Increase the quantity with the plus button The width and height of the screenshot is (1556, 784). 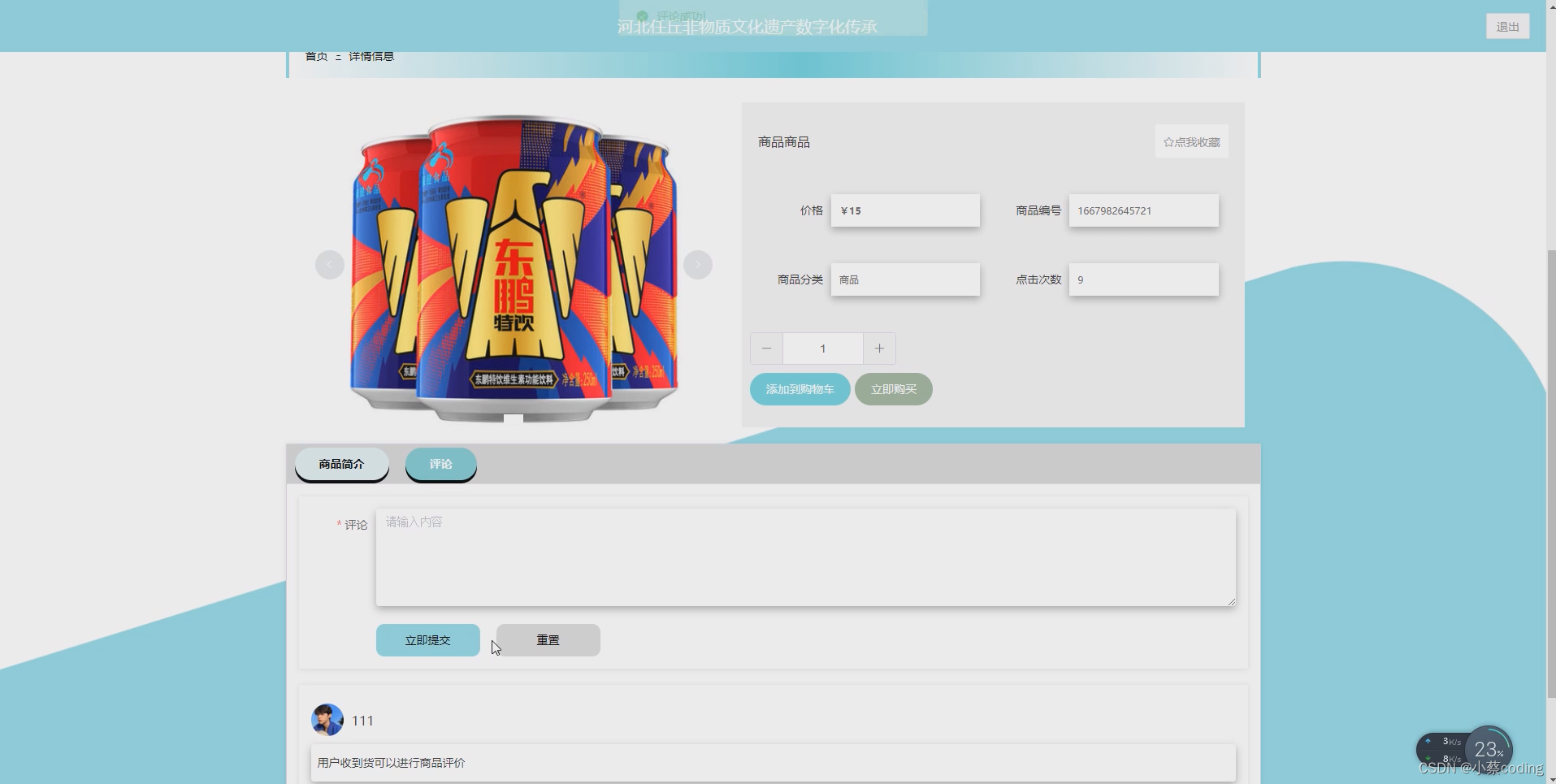(x=879, y=349)
